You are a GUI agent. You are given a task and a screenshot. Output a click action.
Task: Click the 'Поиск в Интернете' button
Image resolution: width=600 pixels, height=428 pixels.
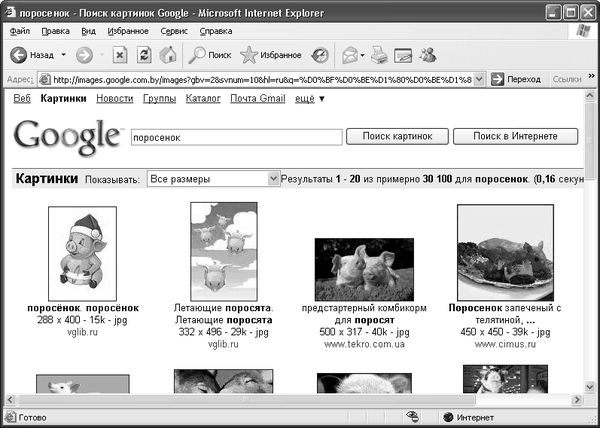click(515, 136)
